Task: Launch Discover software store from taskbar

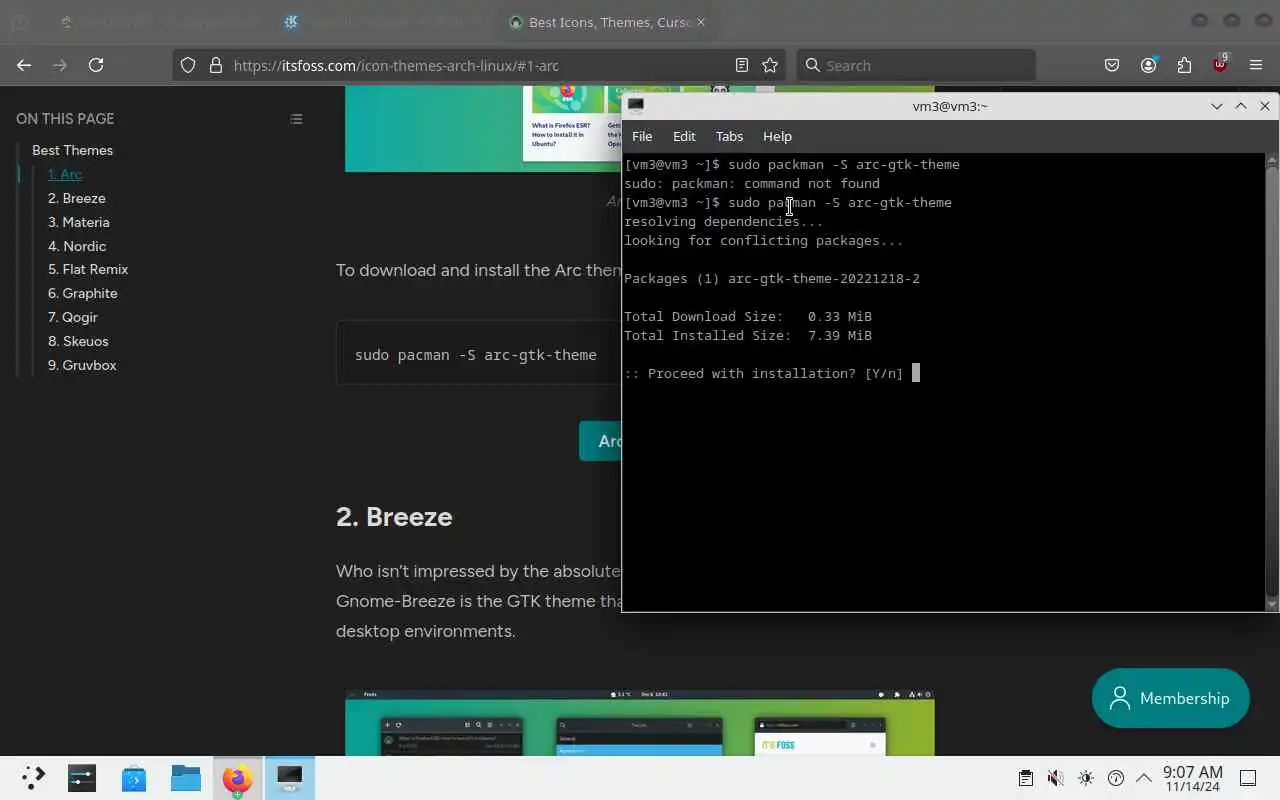Action: (133, 778)
